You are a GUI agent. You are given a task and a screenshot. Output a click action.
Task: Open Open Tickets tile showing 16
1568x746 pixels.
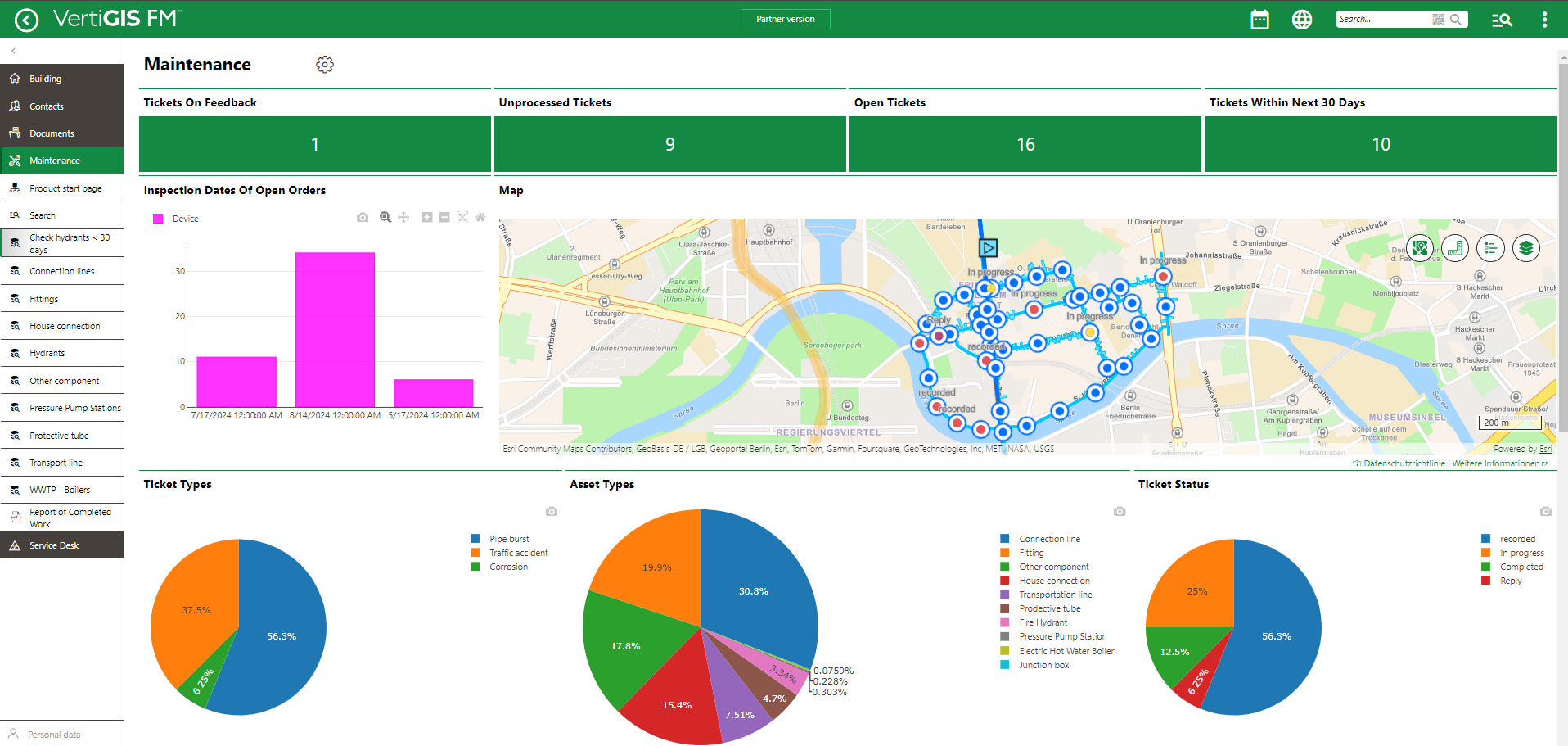point(1025,144)
